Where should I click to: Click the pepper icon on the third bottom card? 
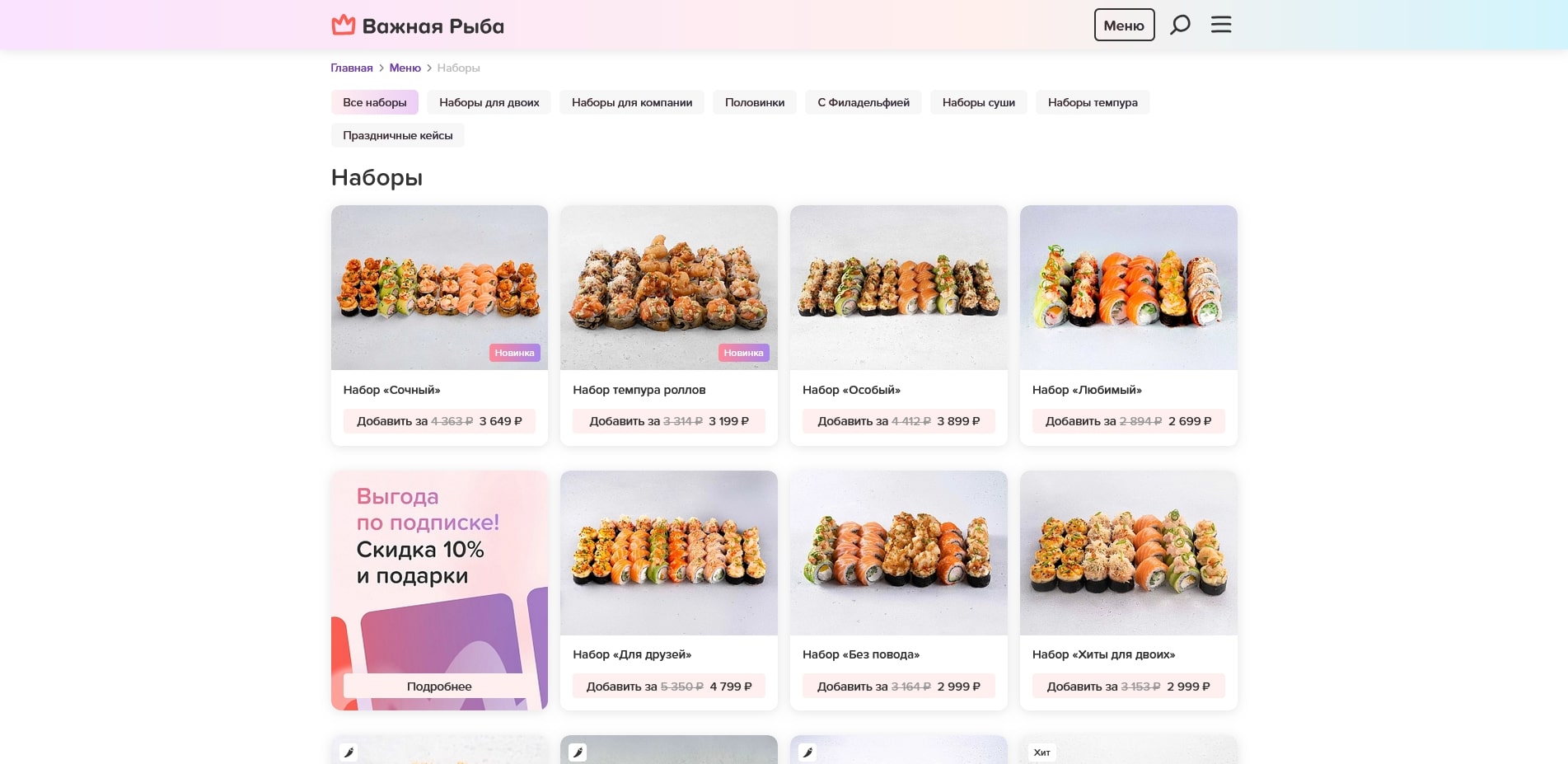808,751
